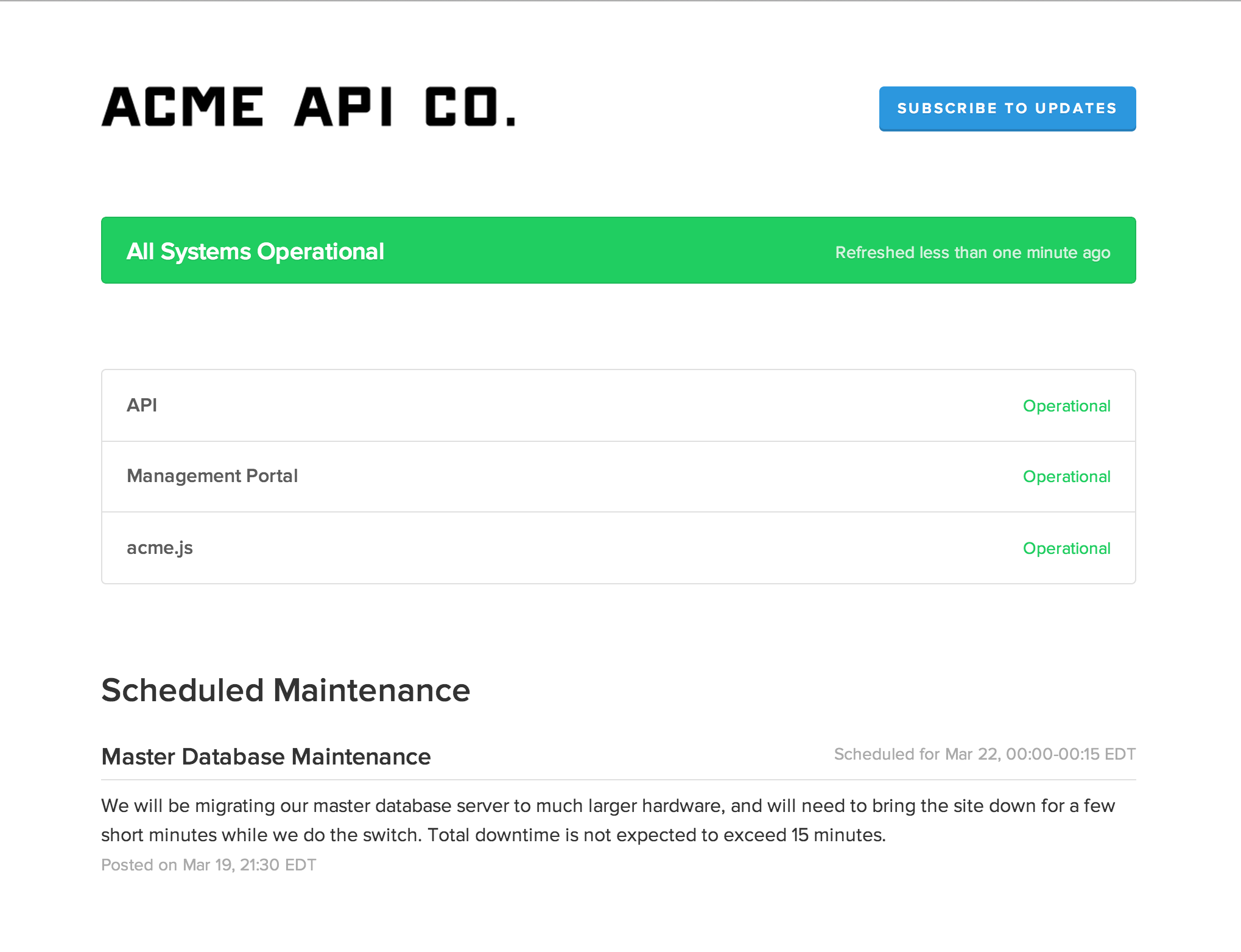Screen dimensions: 1241x952
Task: Click the Subscribe to Updates button
Action: click(x=1007, y=108)
